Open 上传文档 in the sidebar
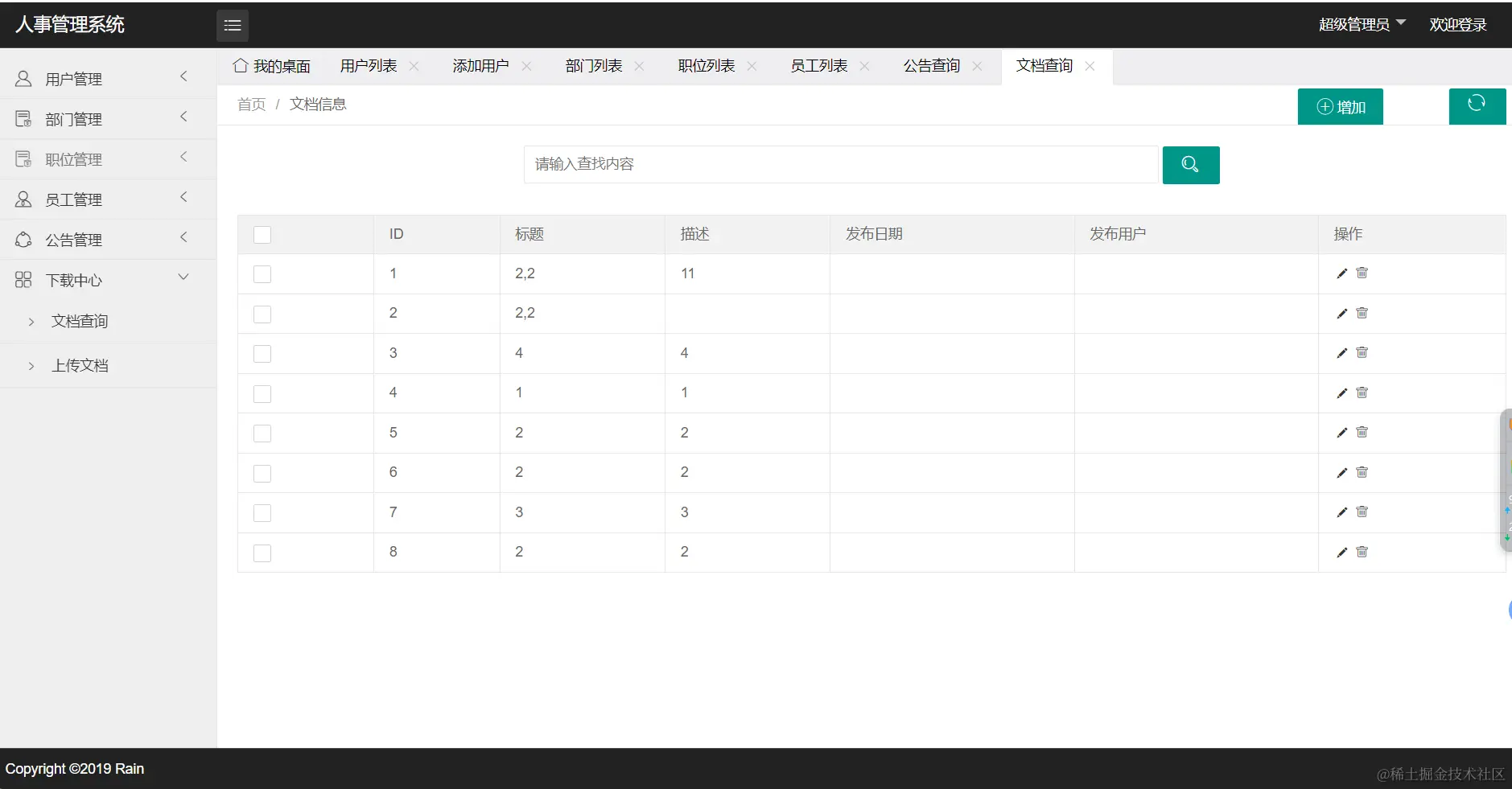Image resolution: width=1512 pixels, height=789 pixels. [80, 366]
